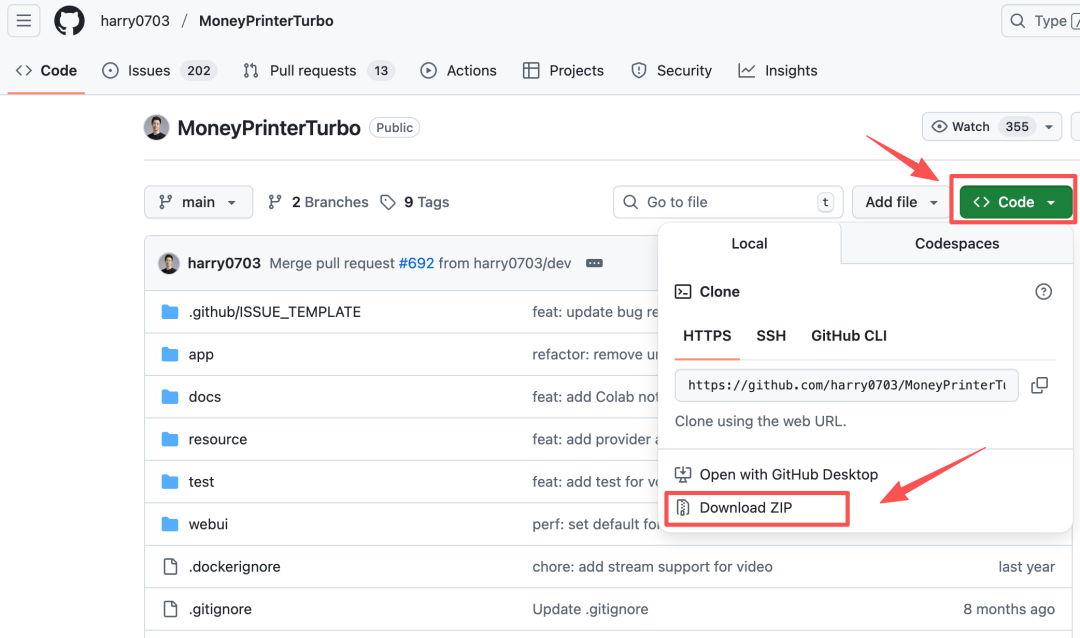
Task: Open the Watch options dropdown arrow
Action: pyautogui.click(x=1048, y=127)
